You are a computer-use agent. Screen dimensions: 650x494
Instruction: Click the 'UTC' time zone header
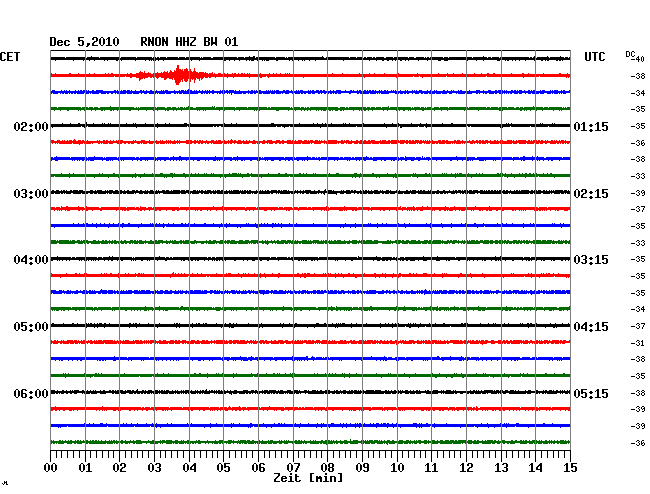point(594,57)
